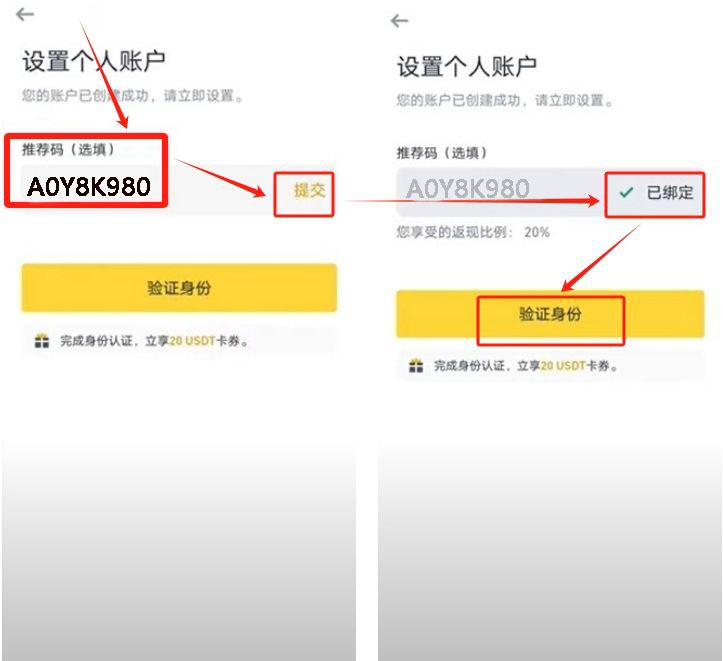This screenshot has height=661, width=723.
Task: Go back using left screen arrow
Action: (25, 14)
